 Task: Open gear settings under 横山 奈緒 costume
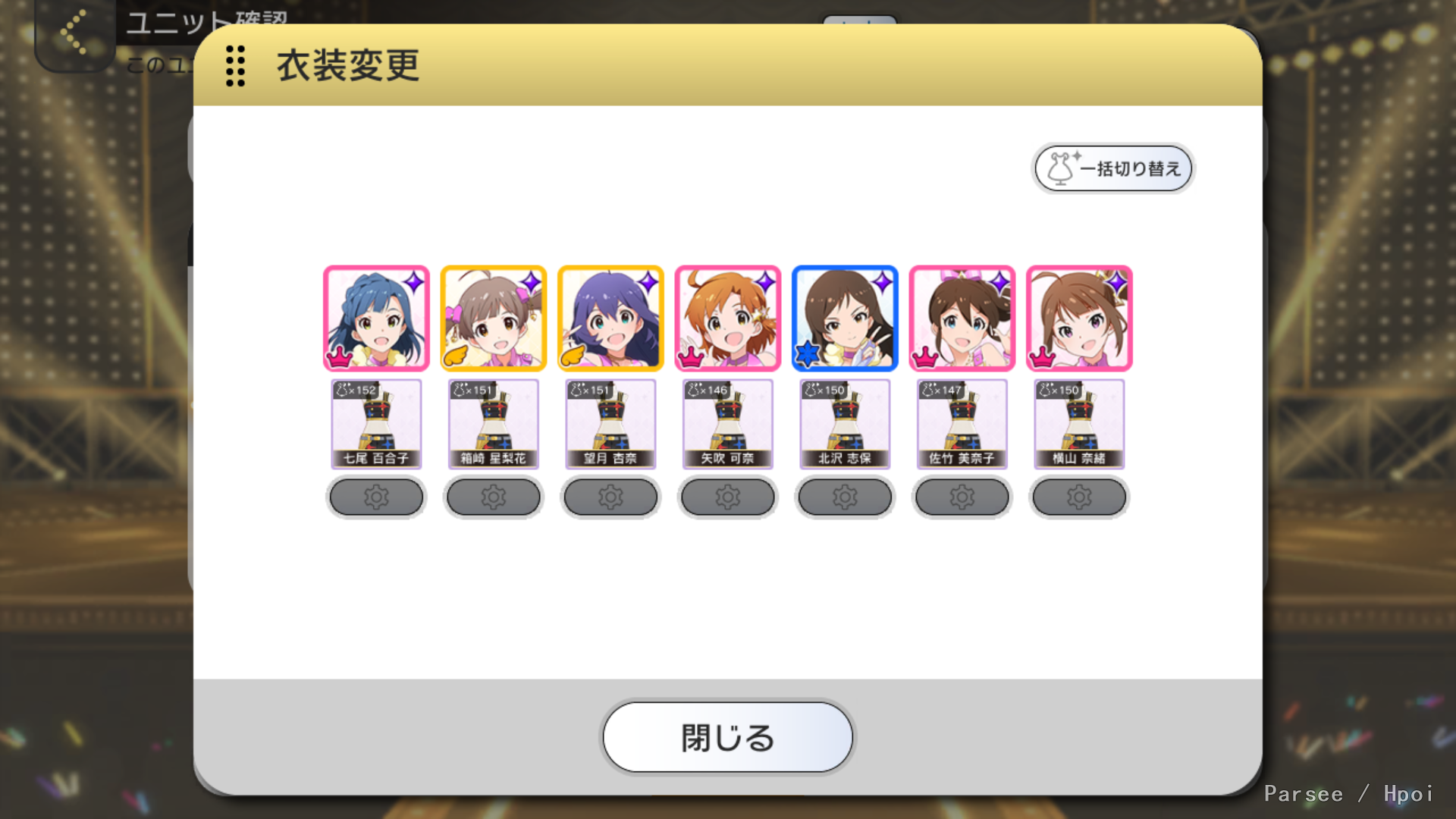click(x=1079, y=497)
